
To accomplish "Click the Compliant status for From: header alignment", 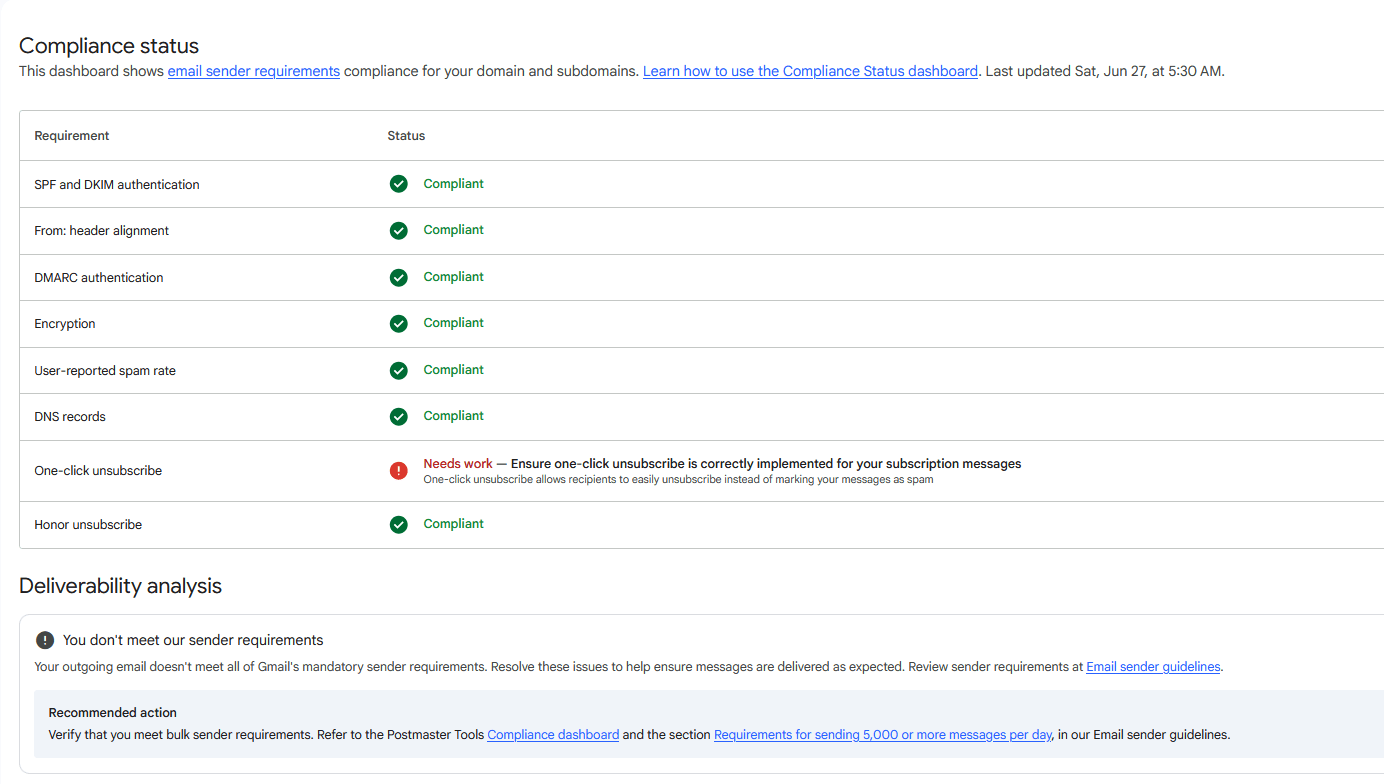I will (x=454, y=230).
